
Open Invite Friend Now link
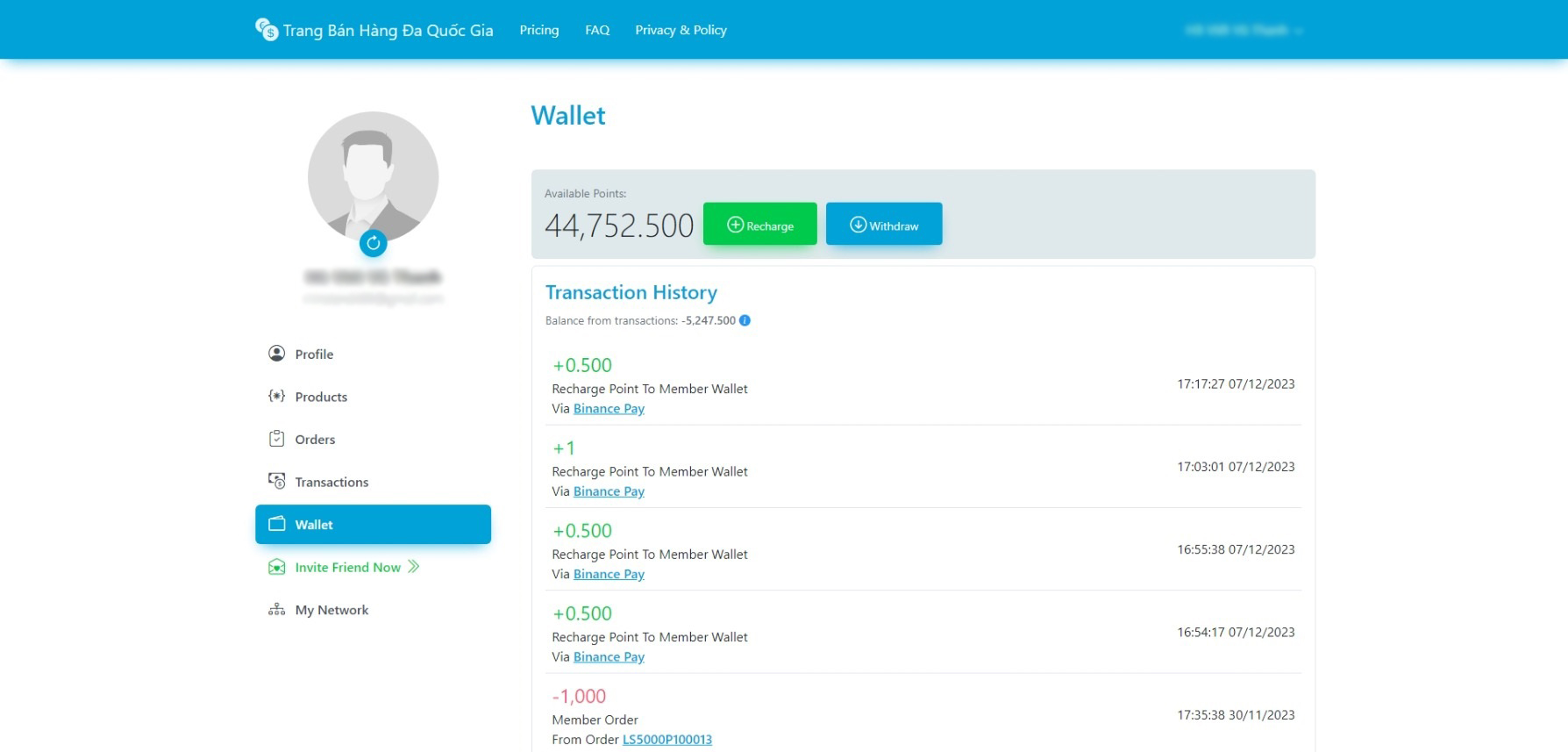click(347, 568)
